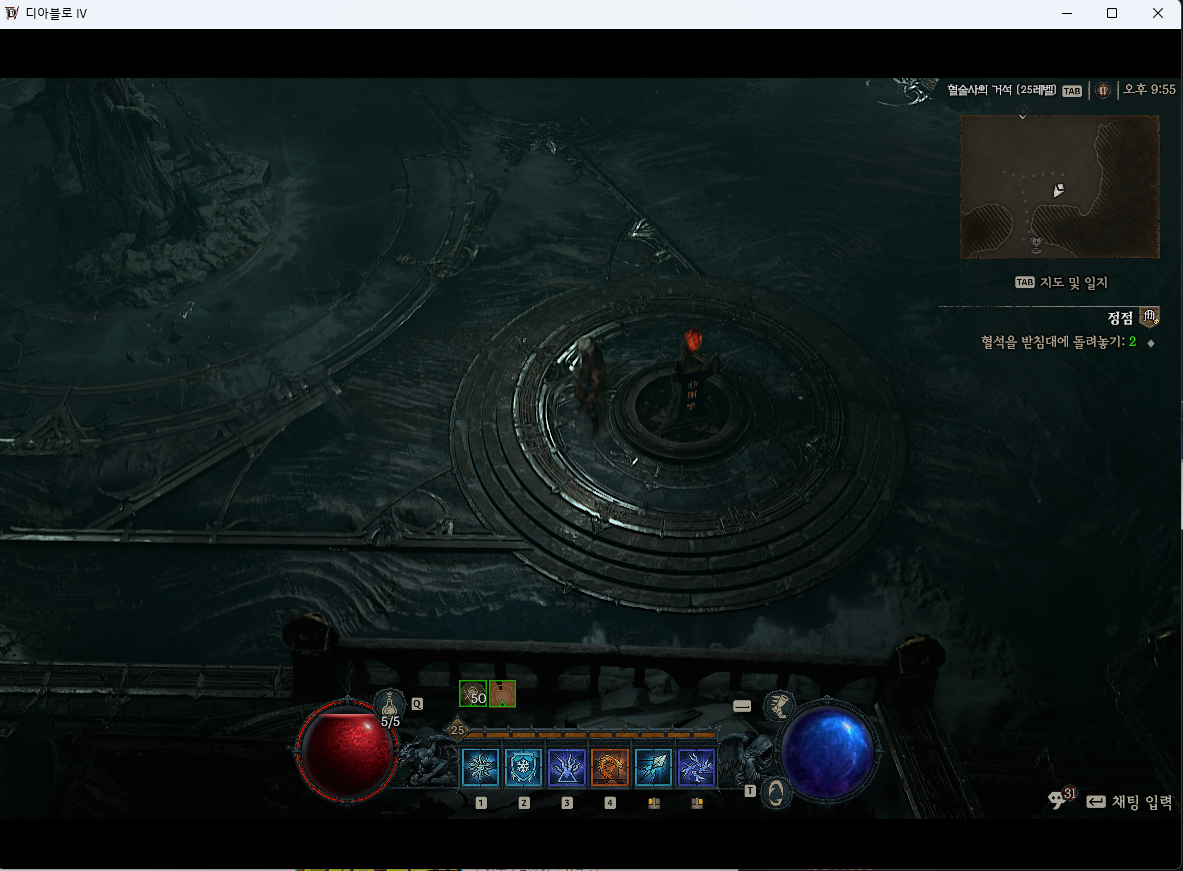This screenshot has height=871, width=1183.
Task: Click the hotkey label 3 under skills
Action: pos(567,803)
